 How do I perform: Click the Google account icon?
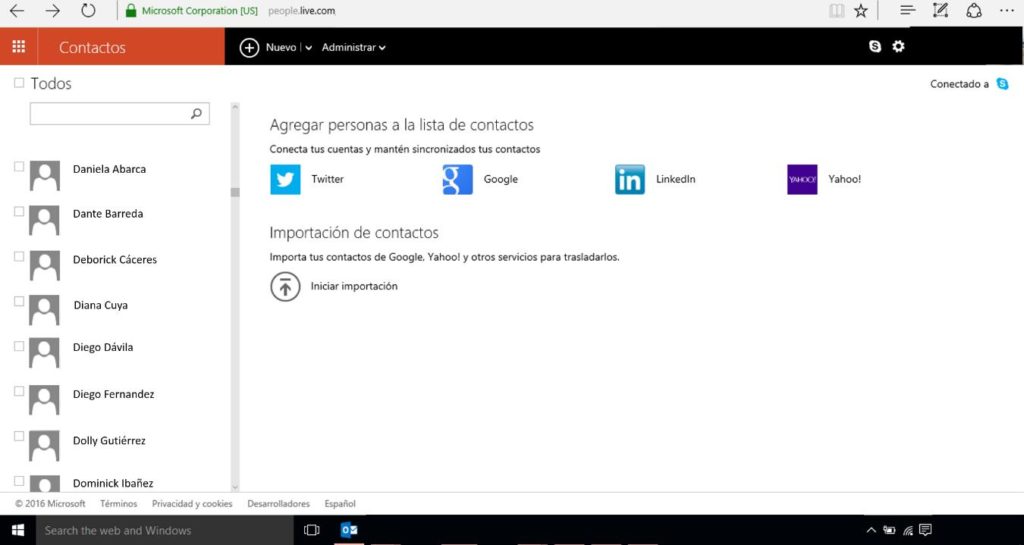458,179
